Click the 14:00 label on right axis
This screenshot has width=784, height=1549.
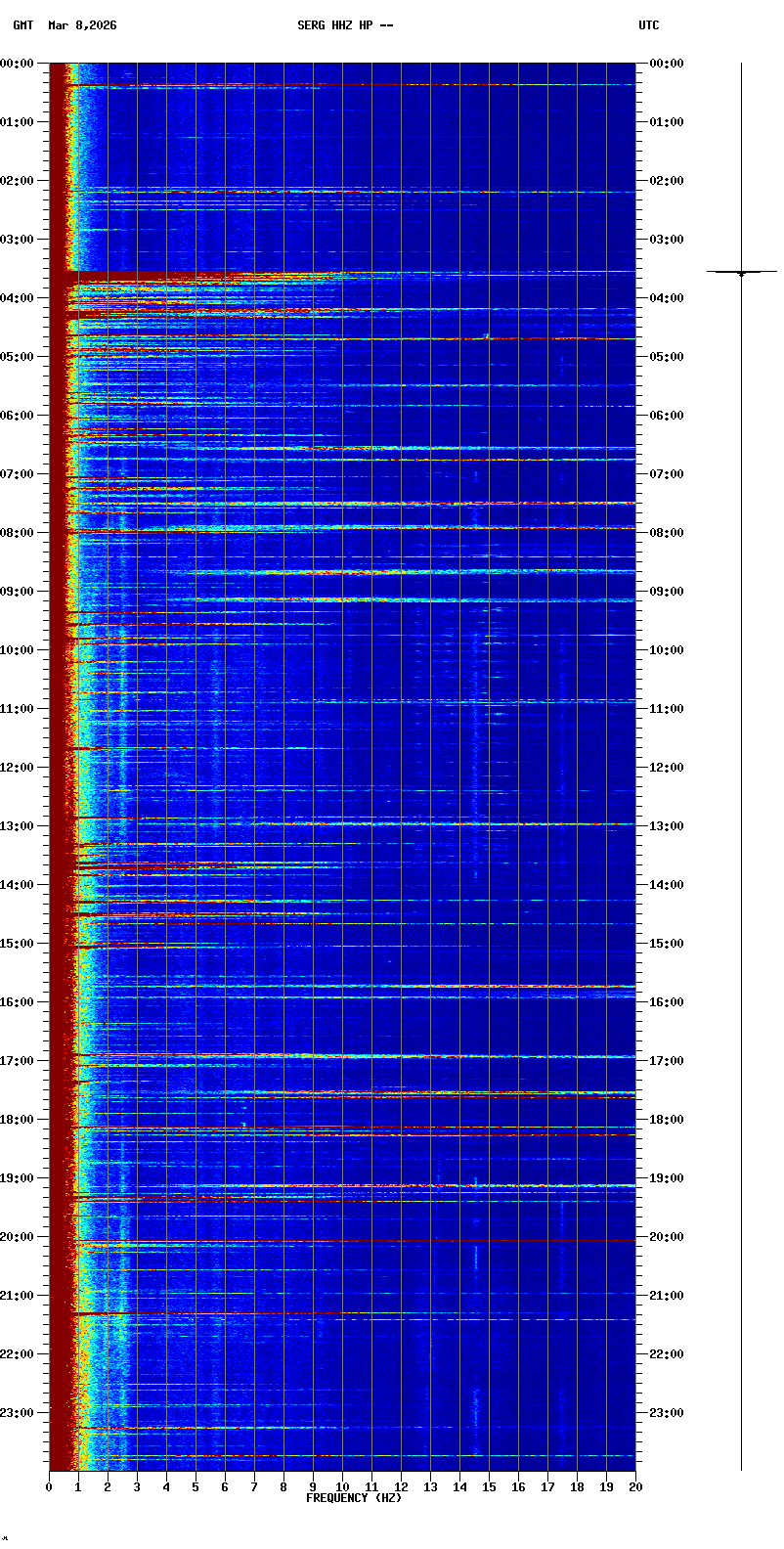pyautogui.click(x=667, y=885)
